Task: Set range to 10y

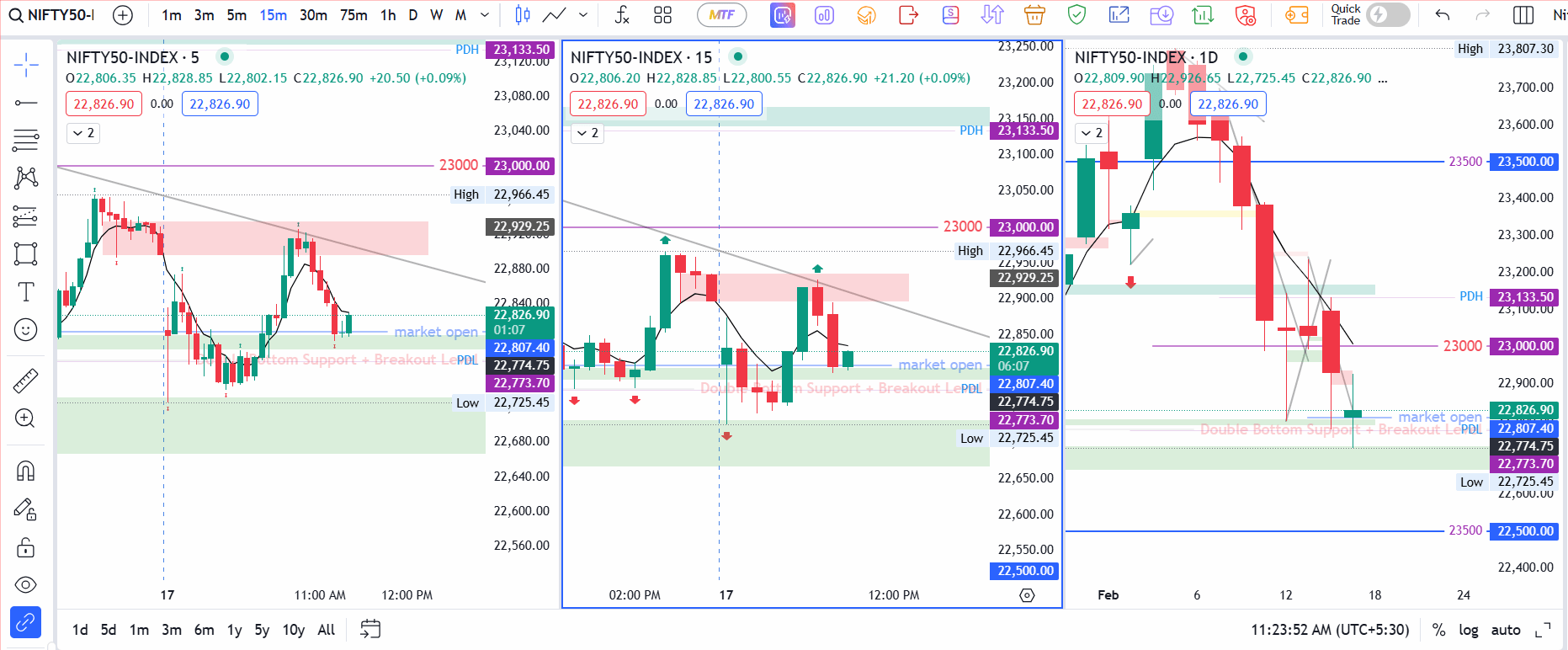Action: tap(294, 630)
